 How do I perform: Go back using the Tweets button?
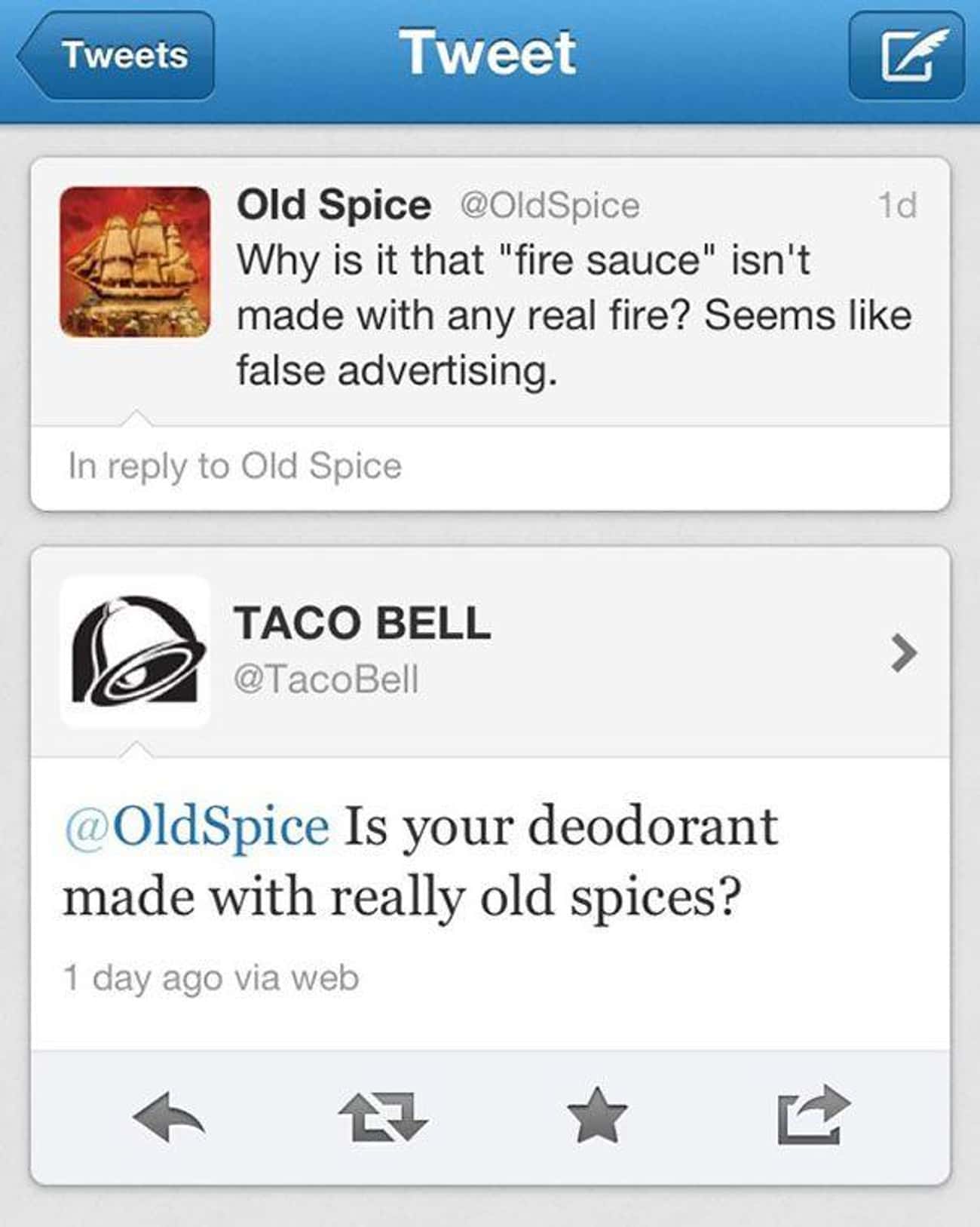click(116, 55)
